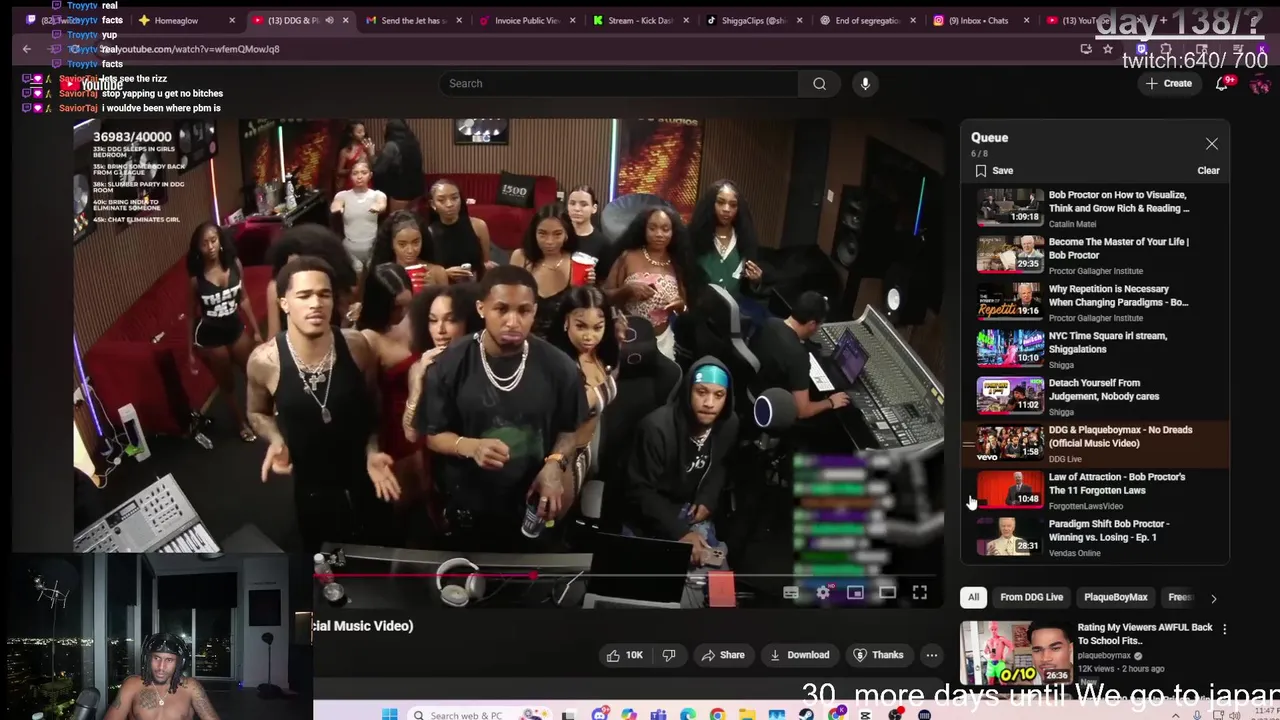The image size is (1280, 720).
Task: Click the YouTube search magnifier button
Action: tap(819, 84)
